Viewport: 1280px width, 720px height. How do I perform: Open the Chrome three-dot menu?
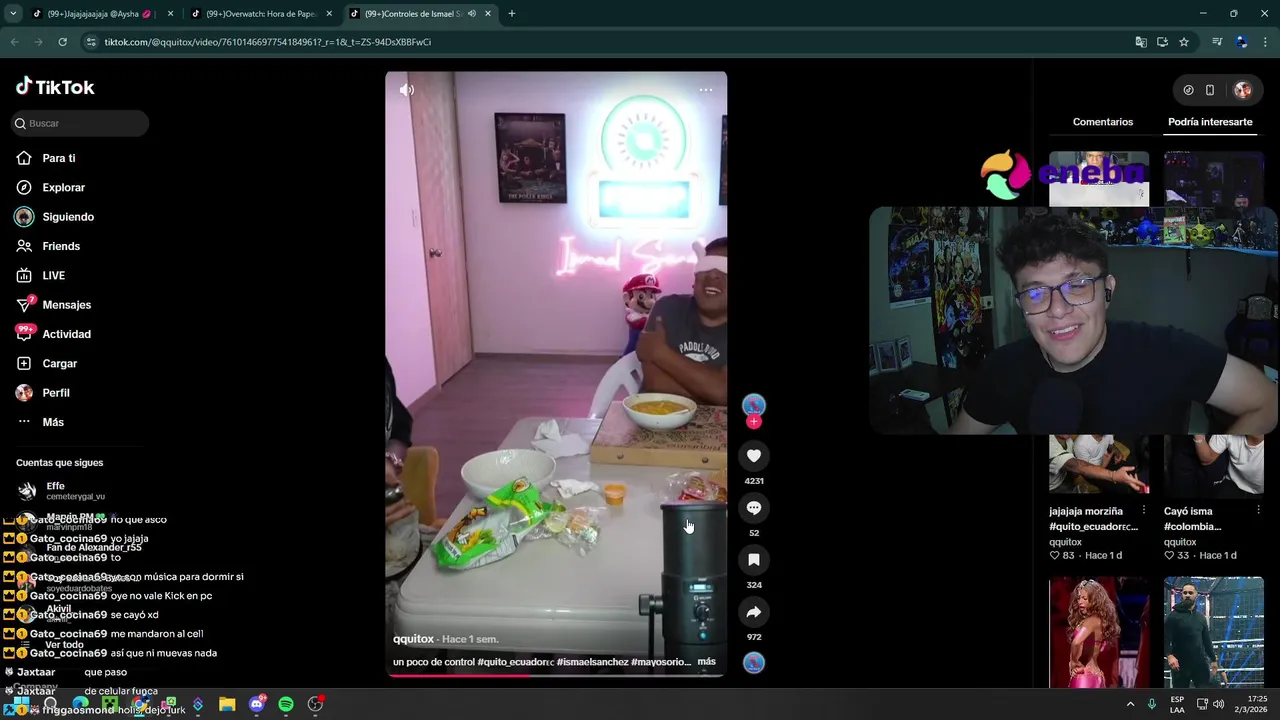tap(1266, 42)
